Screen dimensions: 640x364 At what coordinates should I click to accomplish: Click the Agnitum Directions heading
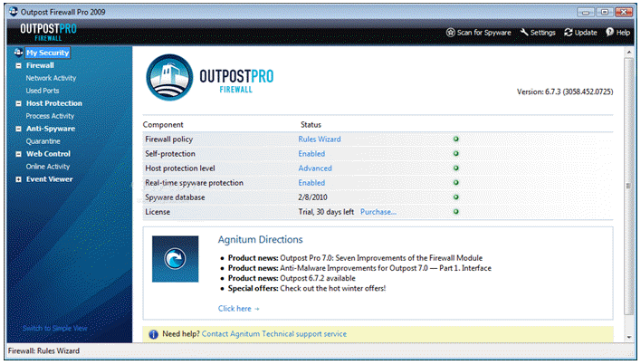[260, 240]
